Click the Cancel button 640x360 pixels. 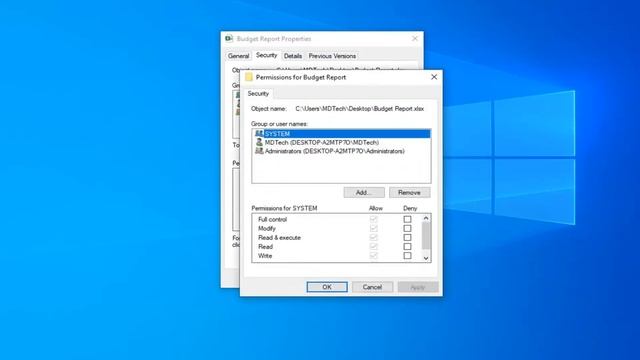[372, 287]
